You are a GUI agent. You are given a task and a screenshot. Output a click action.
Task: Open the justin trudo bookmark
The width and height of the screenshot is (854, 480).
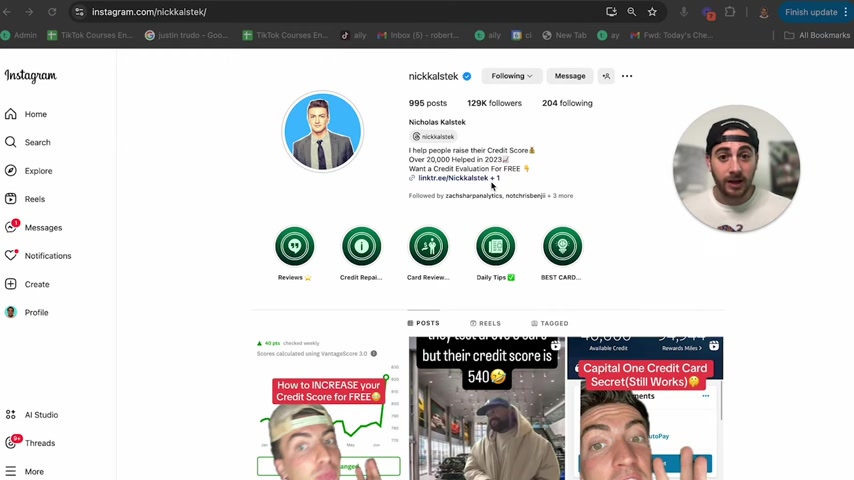point(187,35)
